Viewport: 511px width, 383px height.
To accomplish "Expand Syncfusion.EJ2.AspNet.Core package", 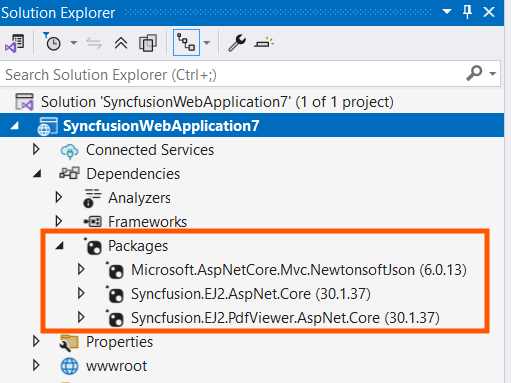I will click(81, 293).
